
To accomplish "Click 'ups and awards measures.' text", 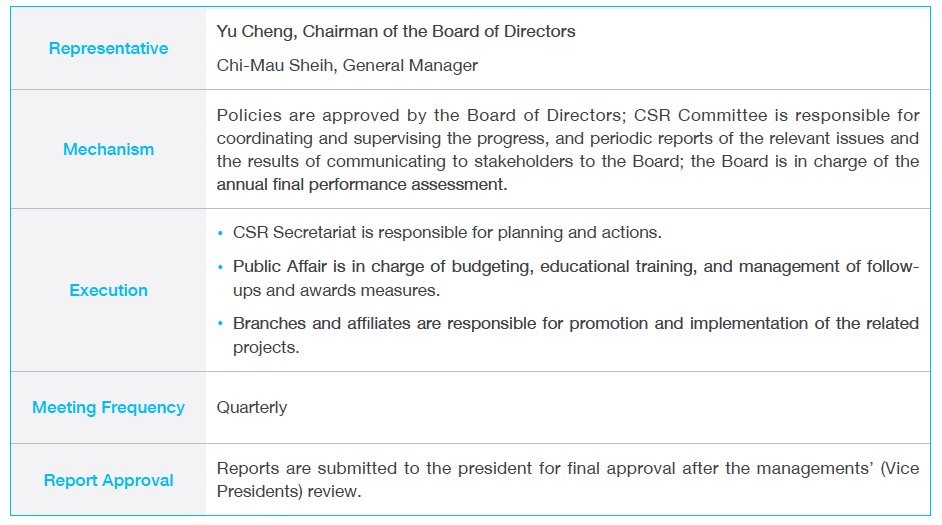I will click(336, 290).
